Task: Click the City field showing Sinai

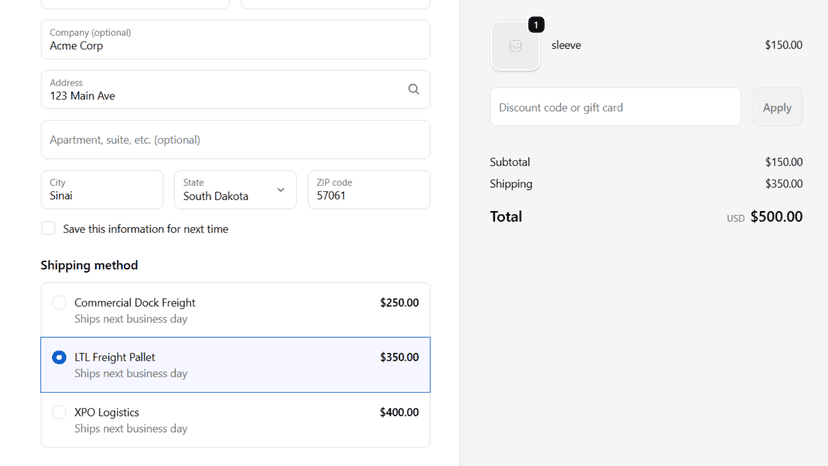Action: coord(102,190)
